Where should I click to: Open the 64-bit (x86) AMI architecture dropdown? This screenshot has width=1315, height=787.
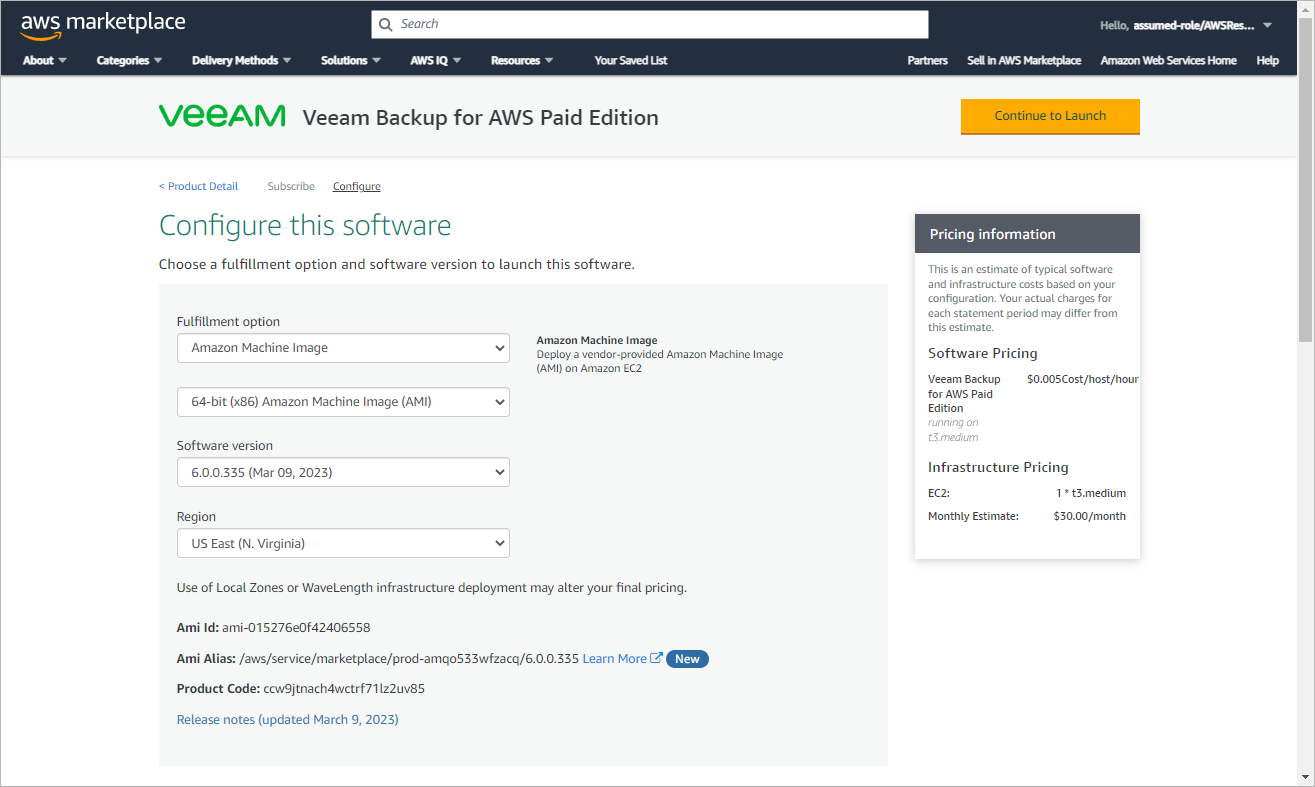coord(343,402)
